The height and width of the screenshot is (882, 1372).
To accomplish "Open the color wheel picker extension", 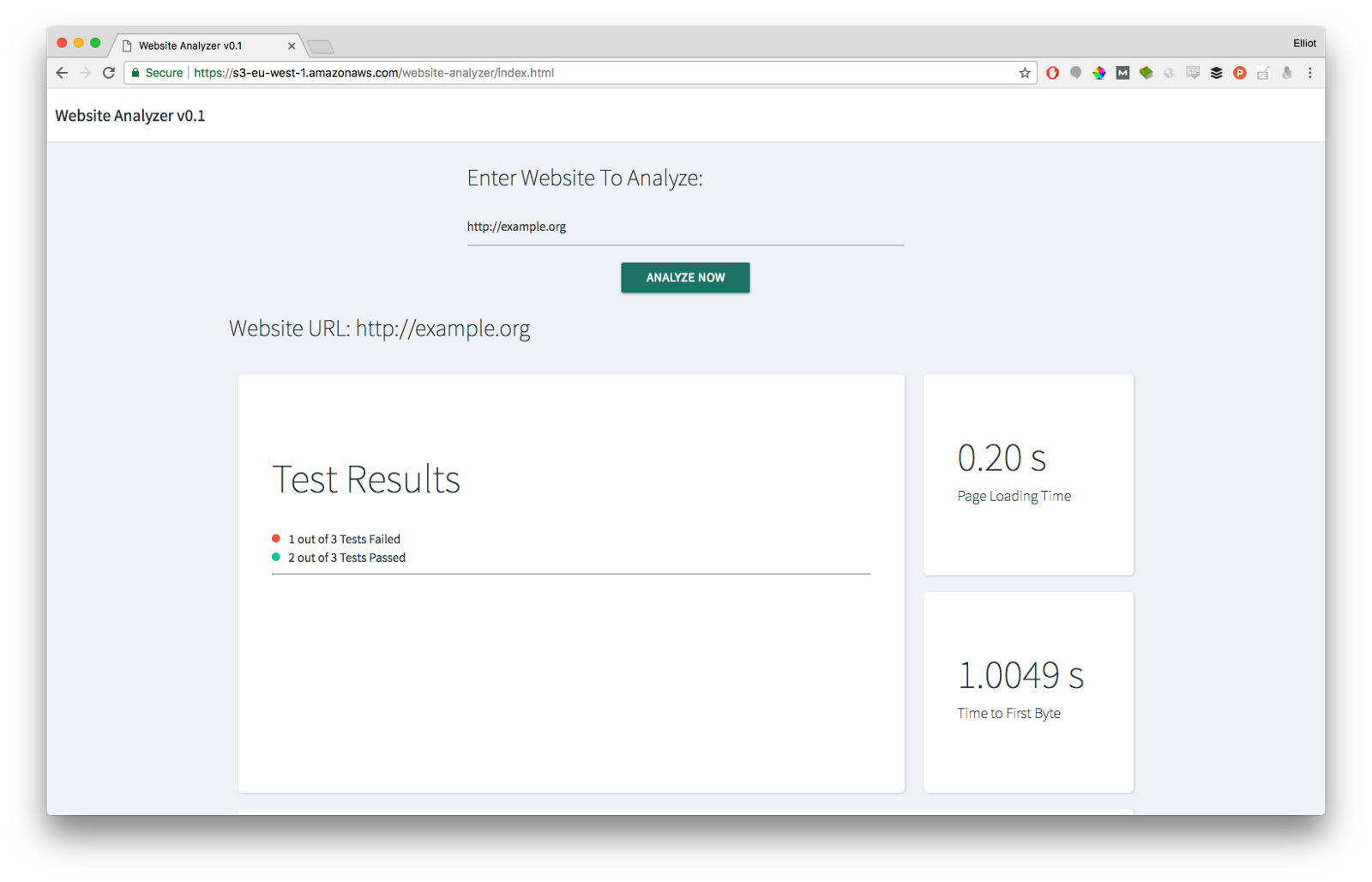I will click(x=1099, y=73).
